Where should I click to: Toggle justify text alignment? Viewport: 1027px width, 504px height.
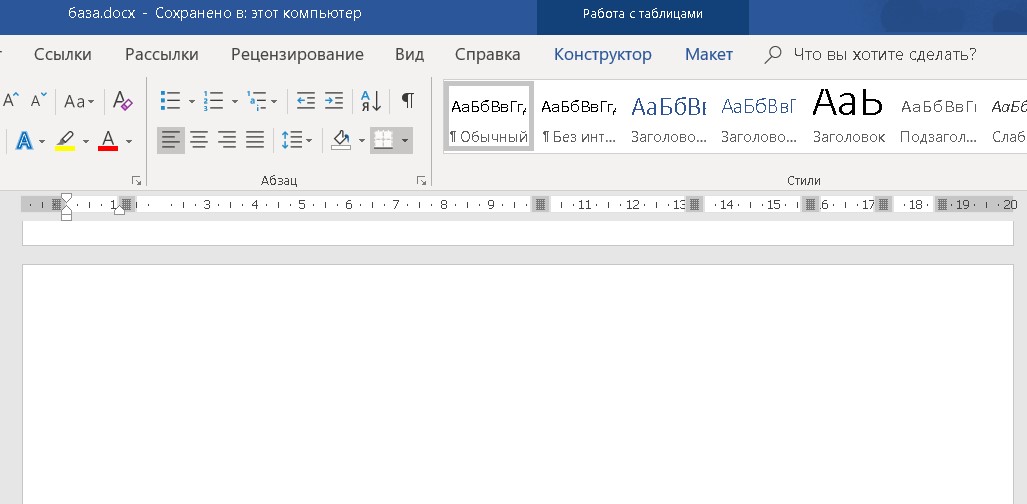[255, 141]
